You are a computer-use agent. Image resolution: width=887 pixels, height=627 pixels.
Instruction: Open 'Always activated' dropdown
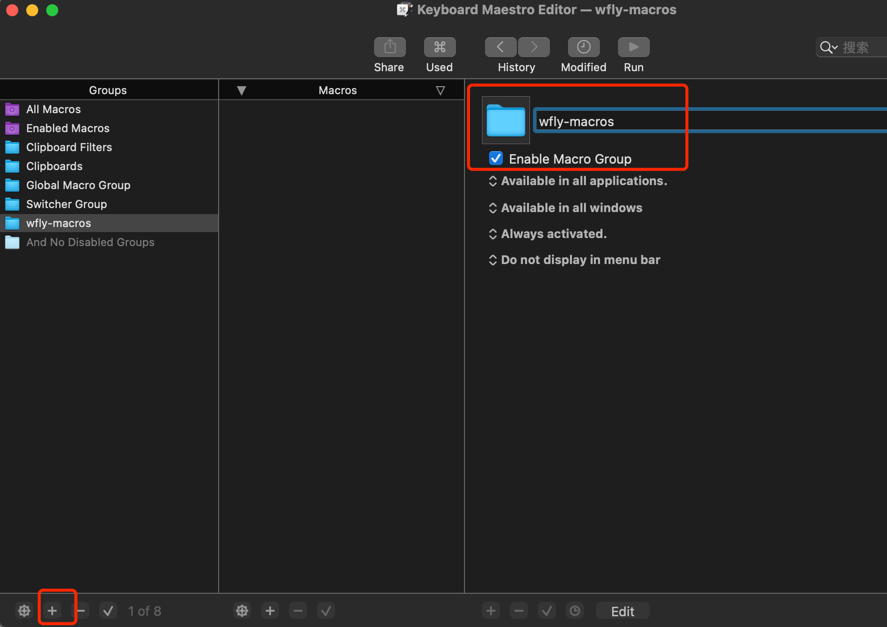click(548, 234)
